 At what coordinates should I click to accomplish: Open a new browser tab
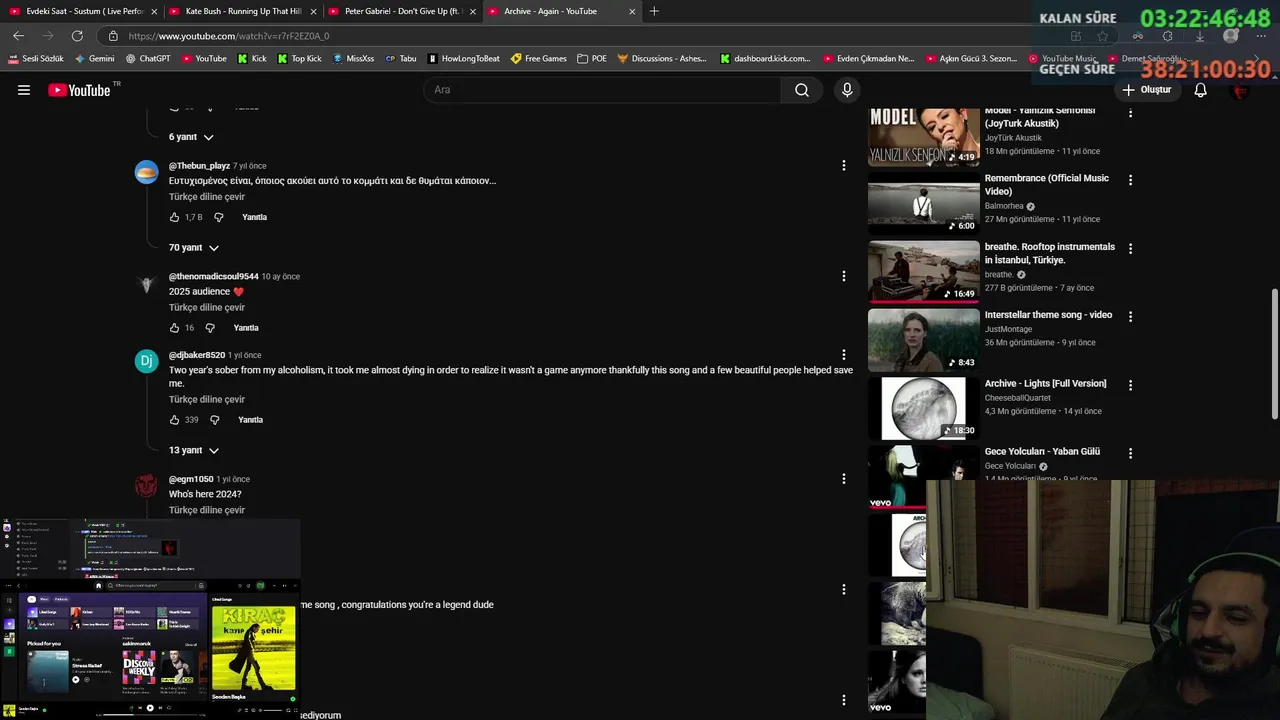coord(654,11)
